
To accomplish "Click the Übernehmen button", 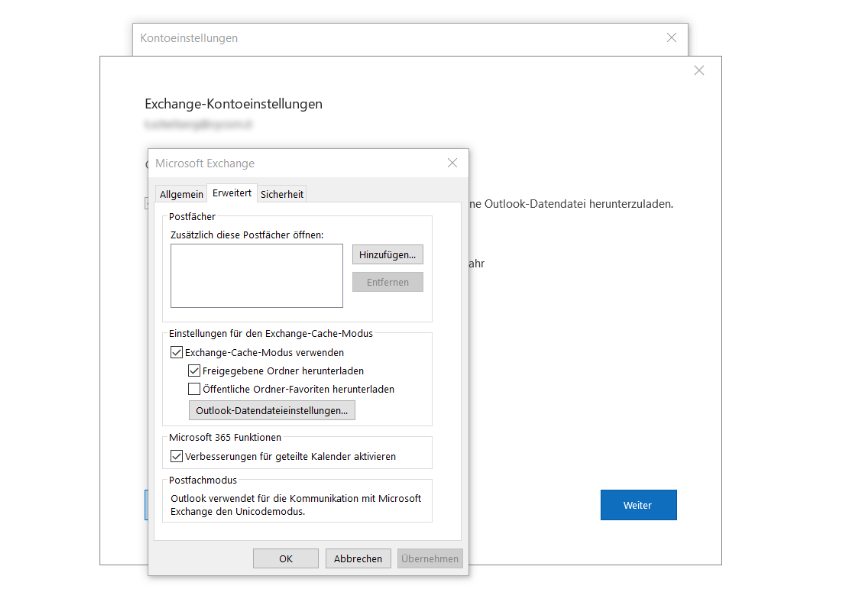I will click(x=430, y=558).
